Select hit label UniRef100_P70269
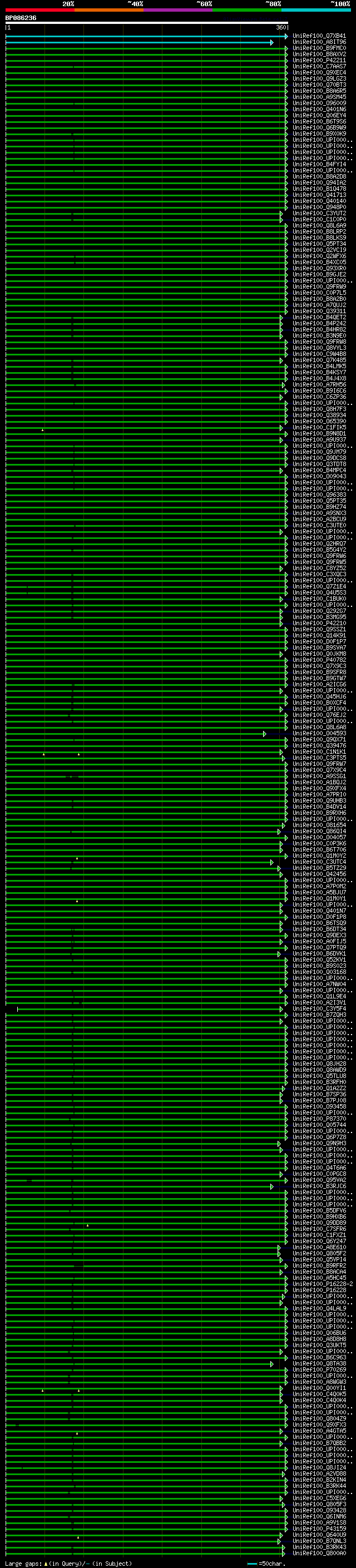 coord(319,1369)
